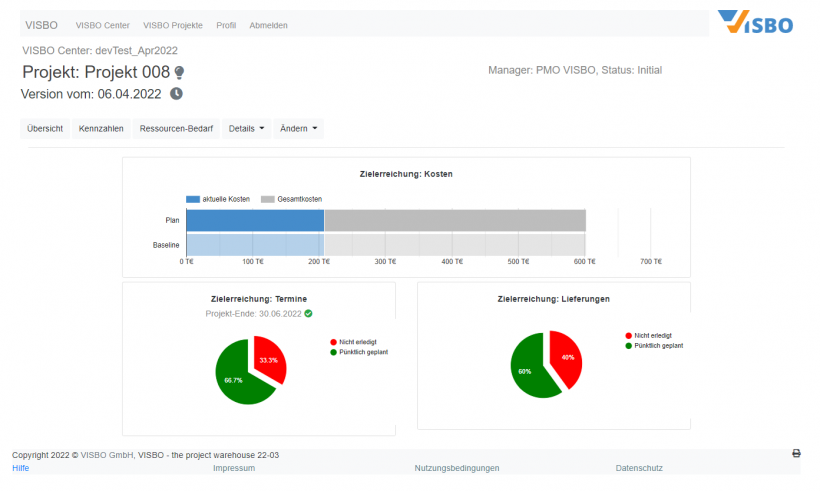Viewport: 820px width, 491px height.
Task: Open VISBO Center in the navigation bar
Action: (x=103, y=25)
